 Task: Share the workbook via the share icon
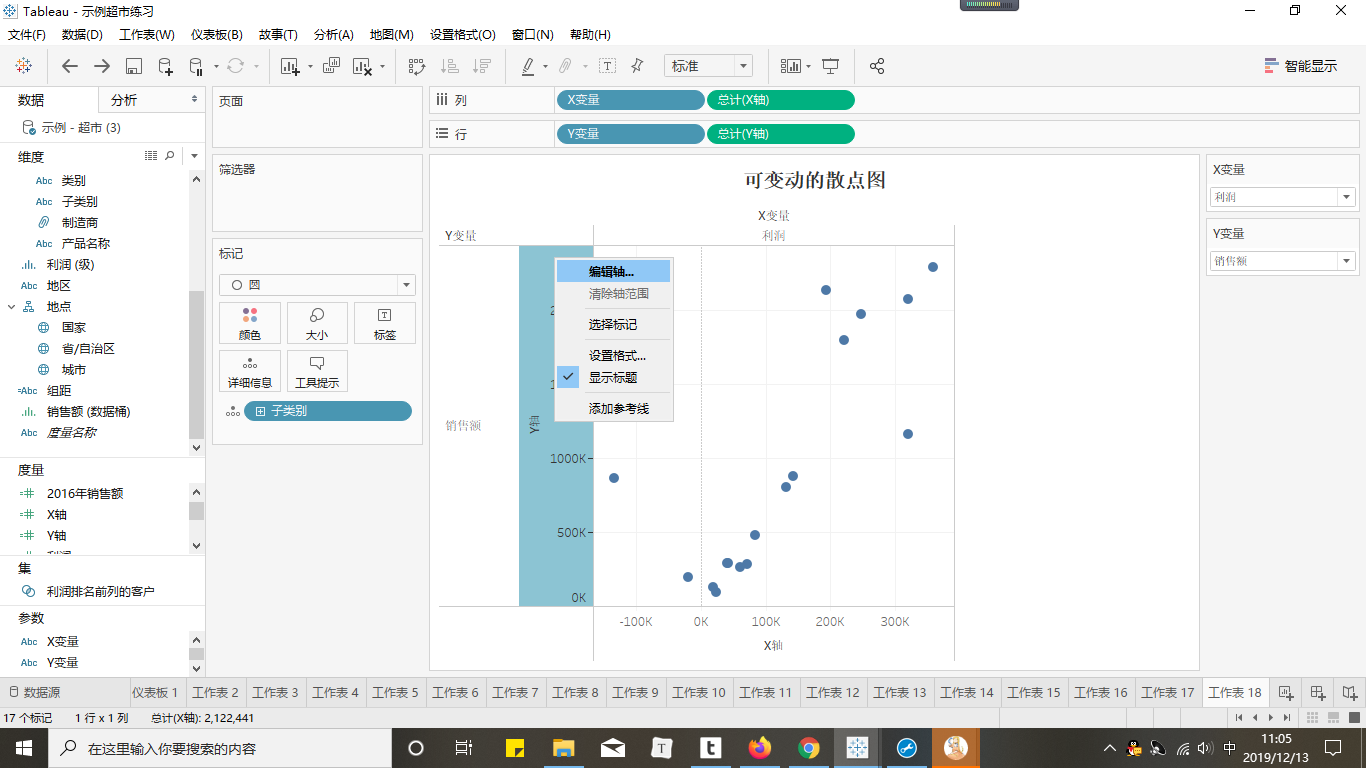[877, 66]
